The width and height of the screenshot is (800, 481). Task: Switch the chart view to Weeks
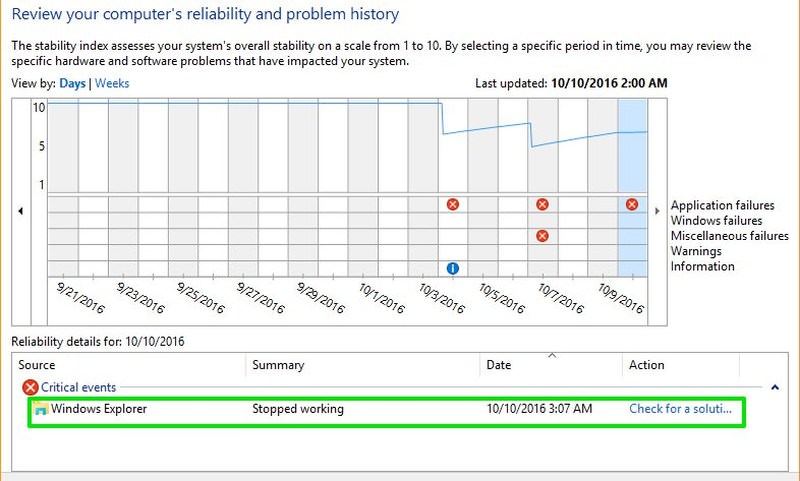[112, 83]
